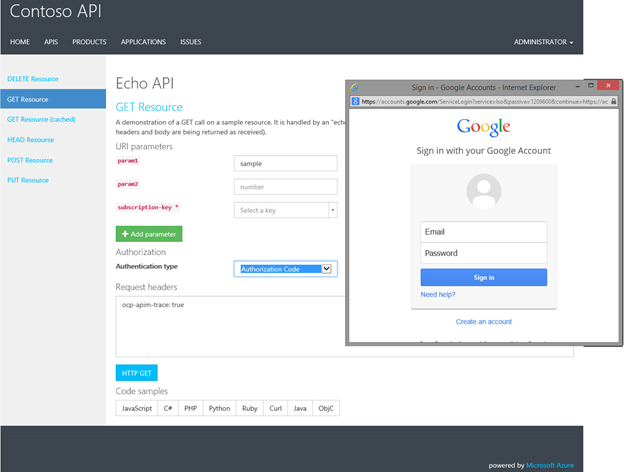Show the PHP code sample
Image resolution: width=624 pixels, height=472 pixels.
point(191,408)
